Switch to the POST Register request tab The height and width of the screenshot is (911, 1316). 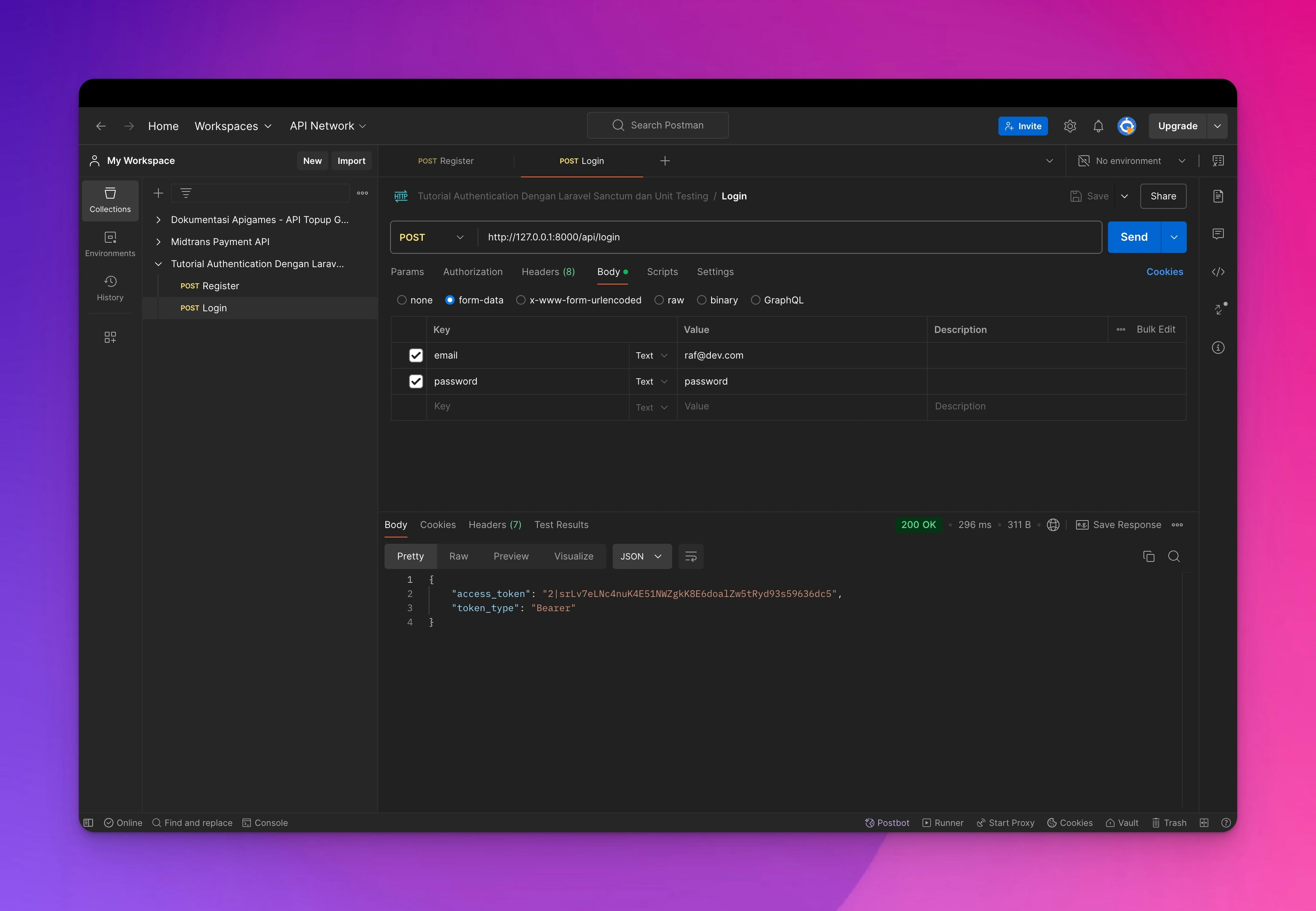(x=446, y=161)
